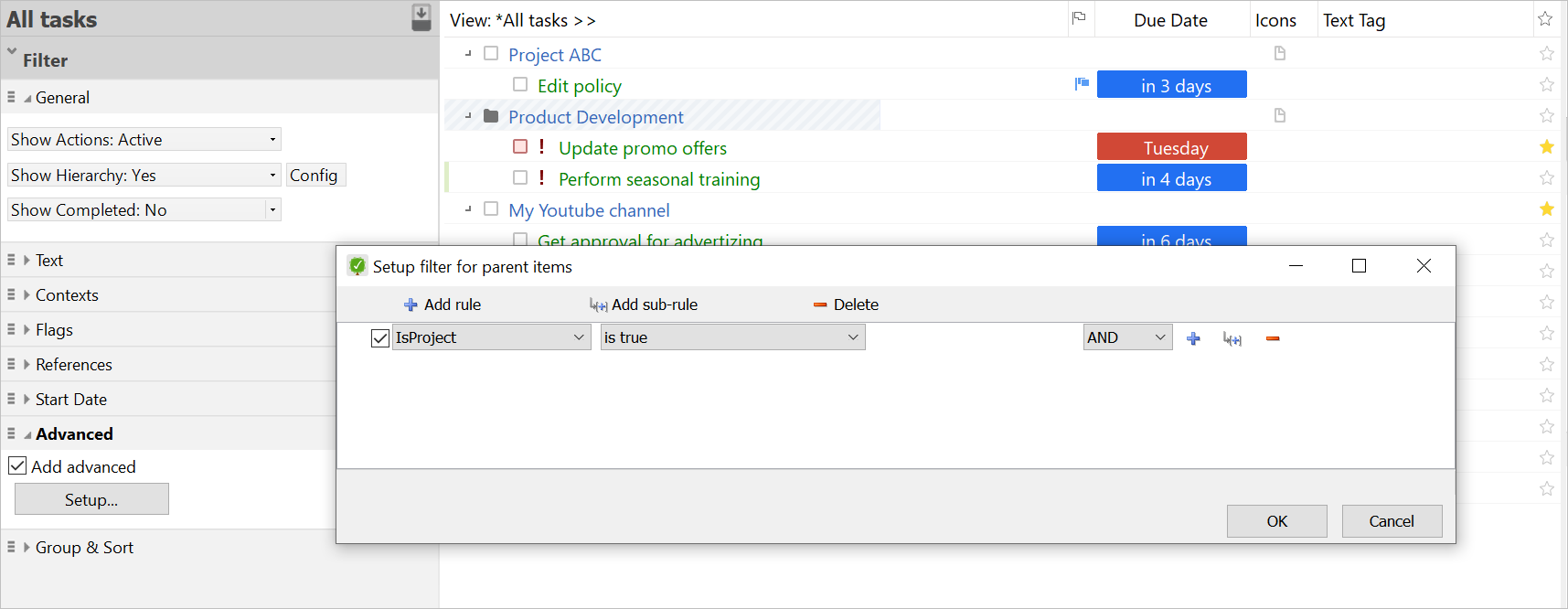1568x609 pixels.
Task: Click the yellow star on Update promo offers
Action: [x=1546, y=147]
